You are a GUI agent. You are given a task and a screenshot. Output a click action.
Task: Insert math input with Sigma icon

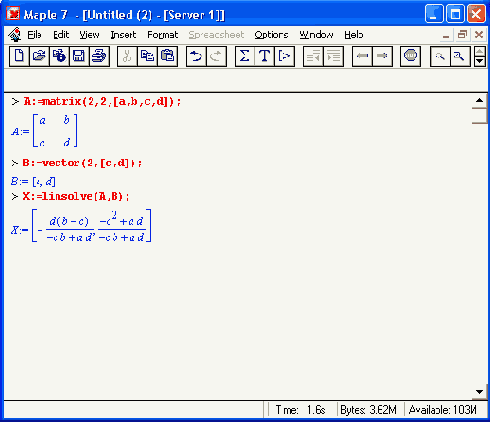coord(245,56)
